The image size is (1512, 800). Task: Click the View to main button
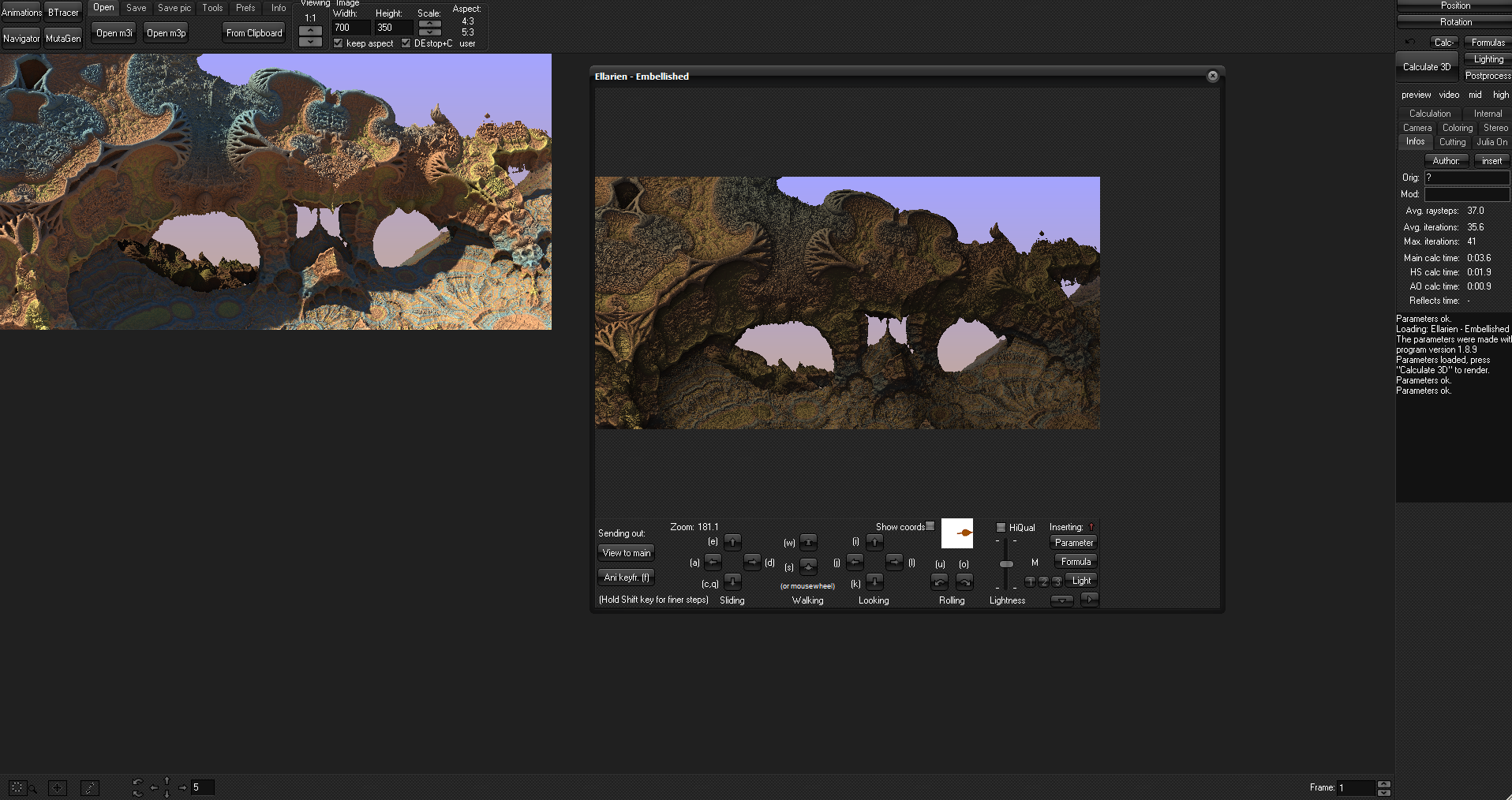coord(627,553)
